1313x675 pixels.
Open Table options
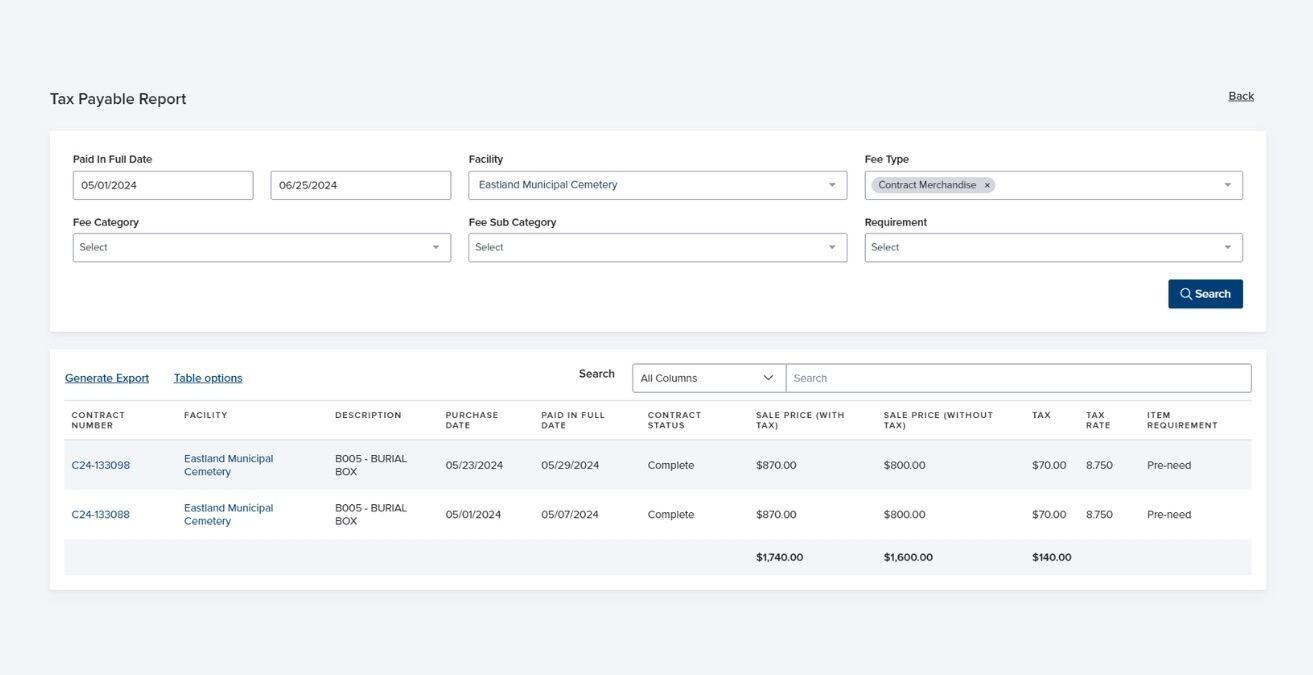208,378
